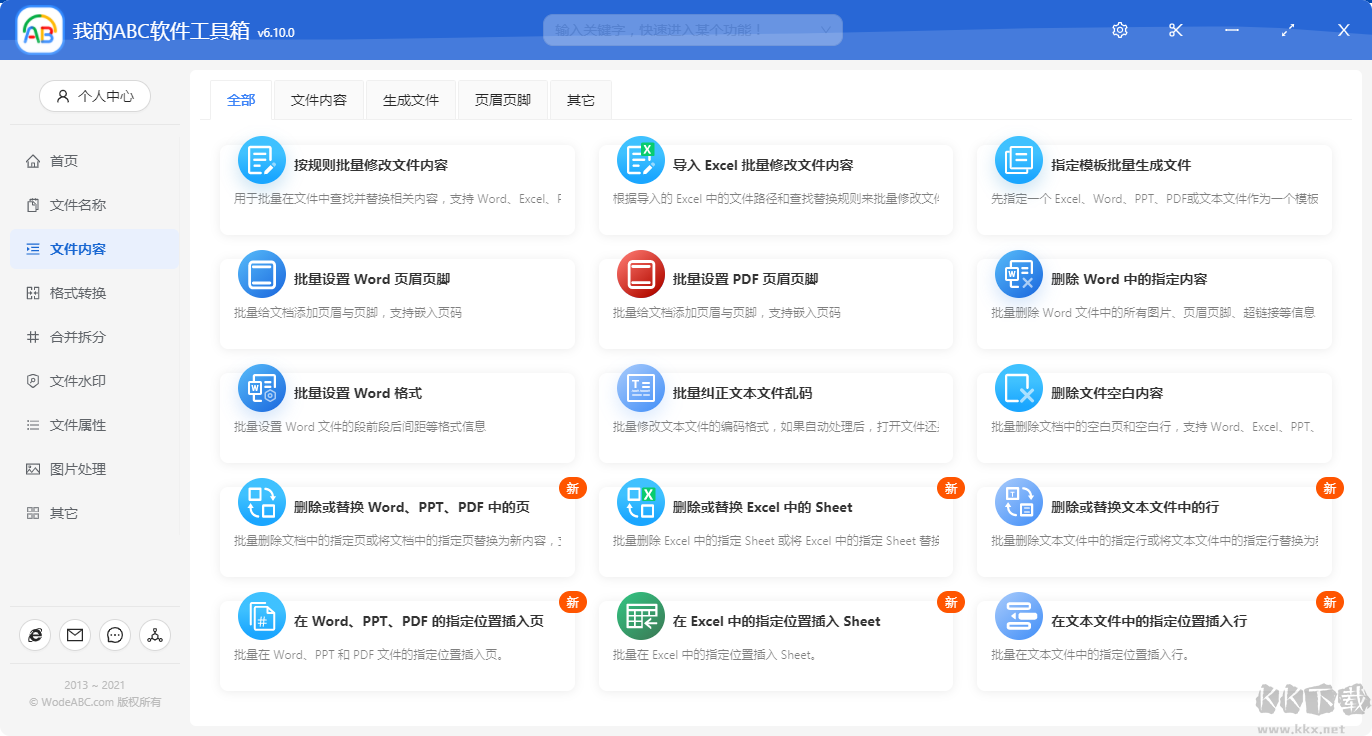
Task: Open the settings gear in the title bar
Action: coord(1119,30)
